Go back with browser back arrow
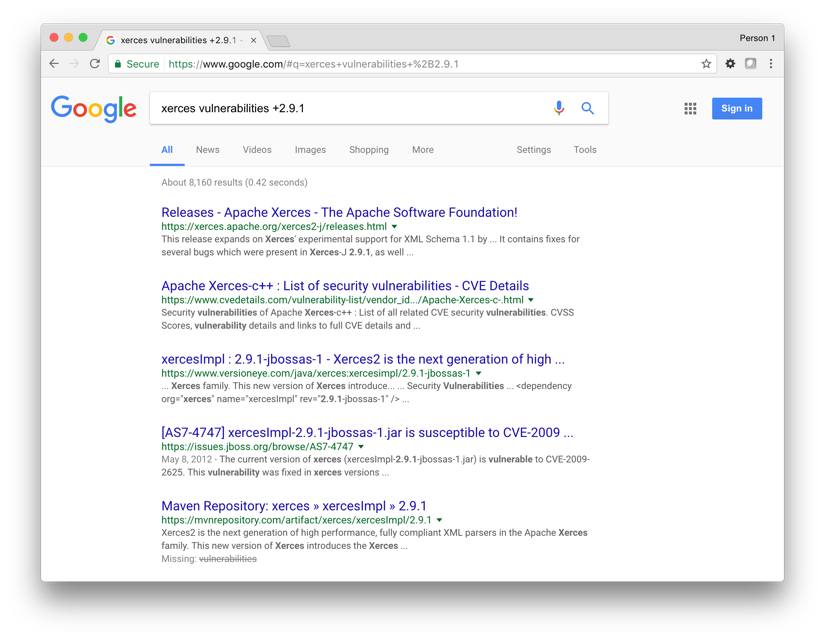Image resolution: width=824 pixels, height=639 pixels. (54, 64)
